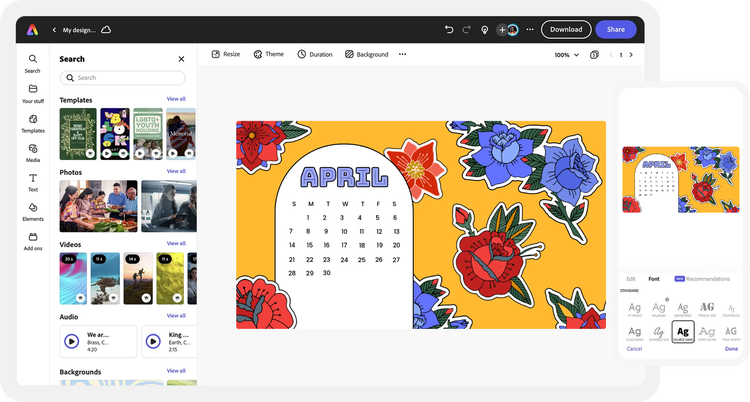Open Your stuff in sidebar

point(33,94)
